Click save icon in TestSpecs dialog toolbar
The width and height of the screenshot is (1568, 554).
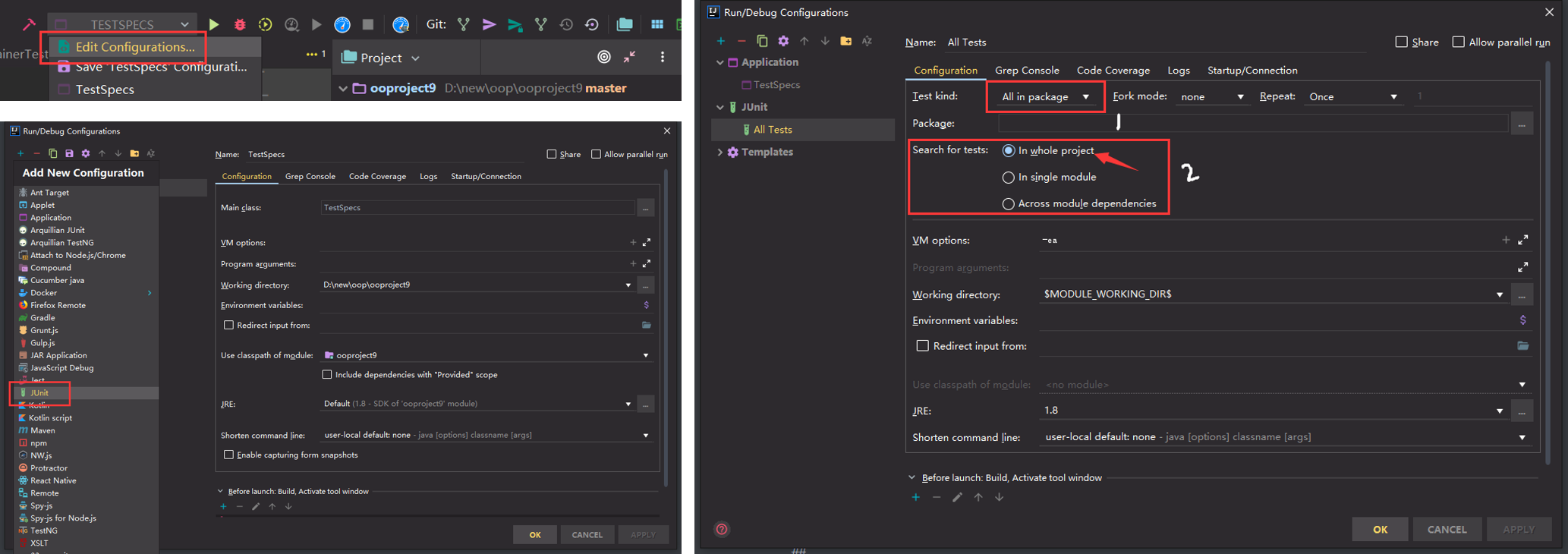tap(69, 153)
